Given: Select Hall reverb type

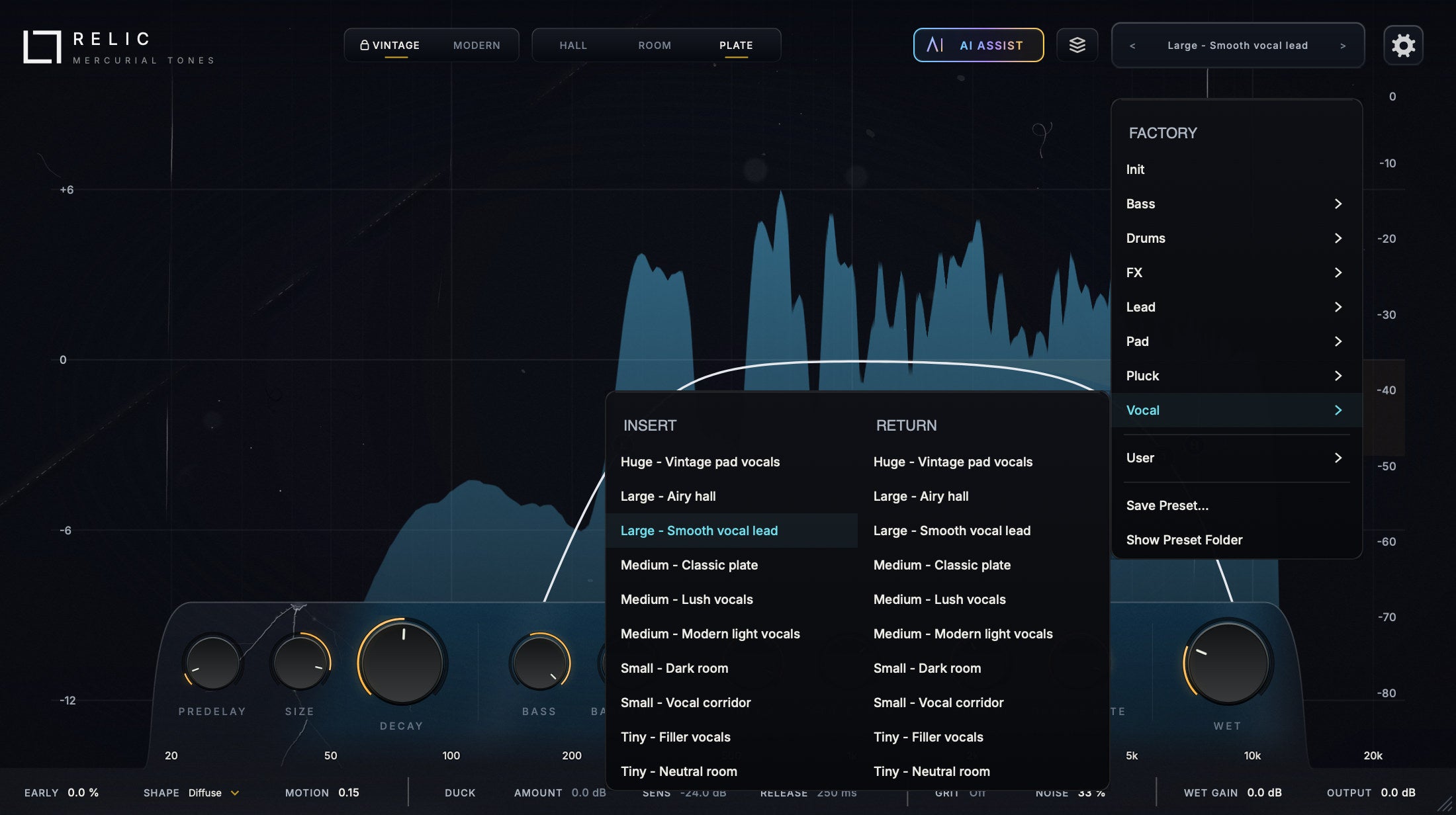Looking at the screenshot, I should [x=573, y=46].
